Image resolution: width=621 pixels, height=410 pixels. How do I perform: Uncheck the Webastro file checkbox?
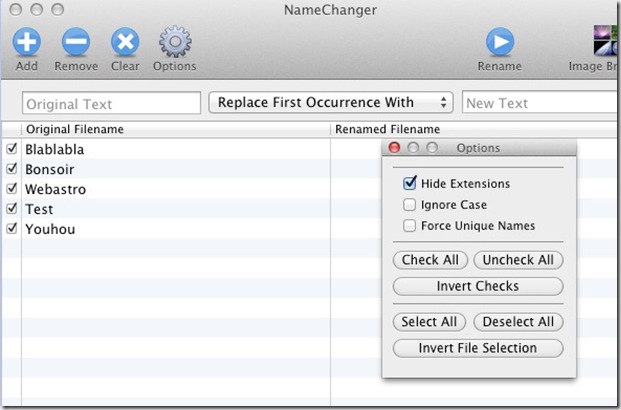coord(12,189)
